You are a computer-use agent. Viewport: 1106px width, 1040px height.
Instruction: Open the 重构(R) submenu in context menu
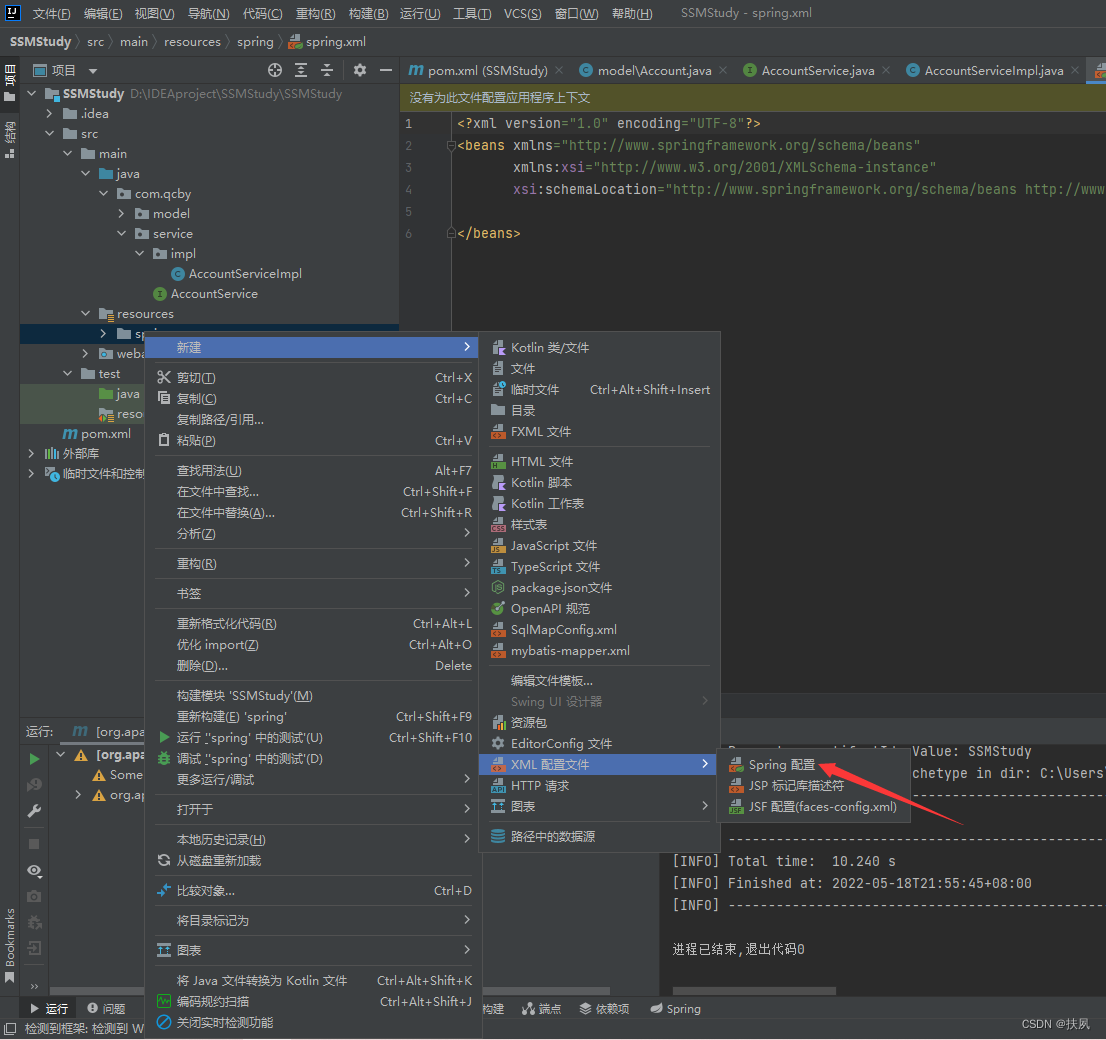(314, 564)
